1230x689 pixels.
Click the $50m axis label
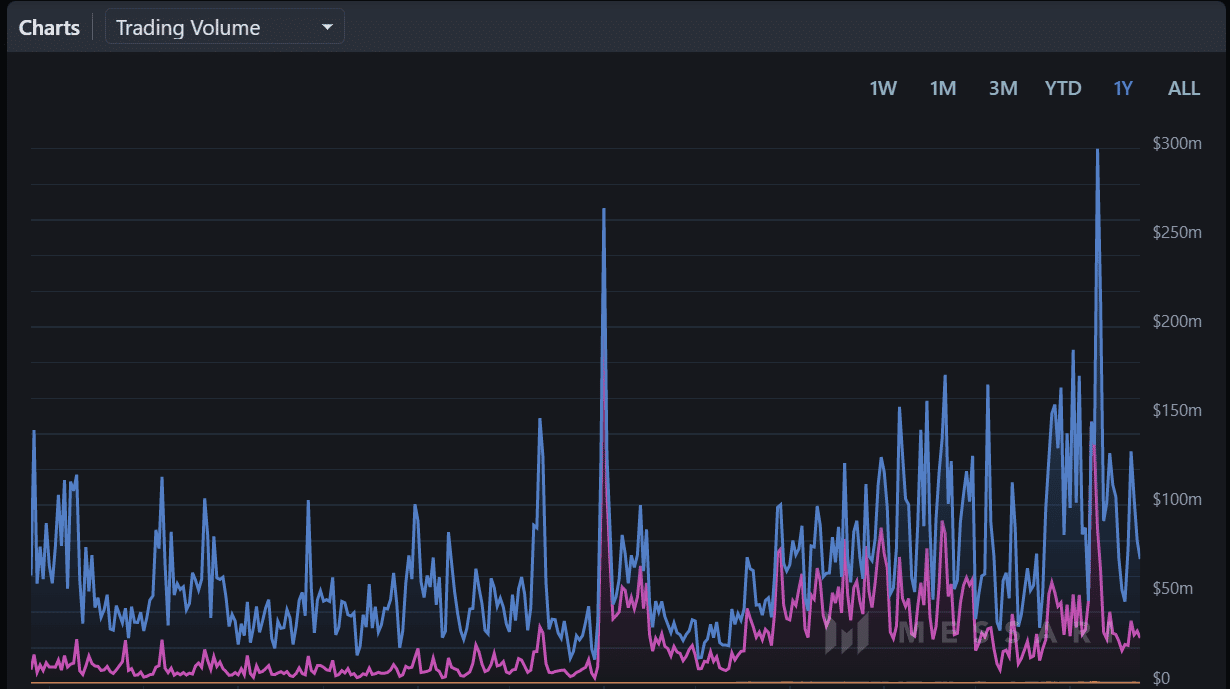(1173, 588)
